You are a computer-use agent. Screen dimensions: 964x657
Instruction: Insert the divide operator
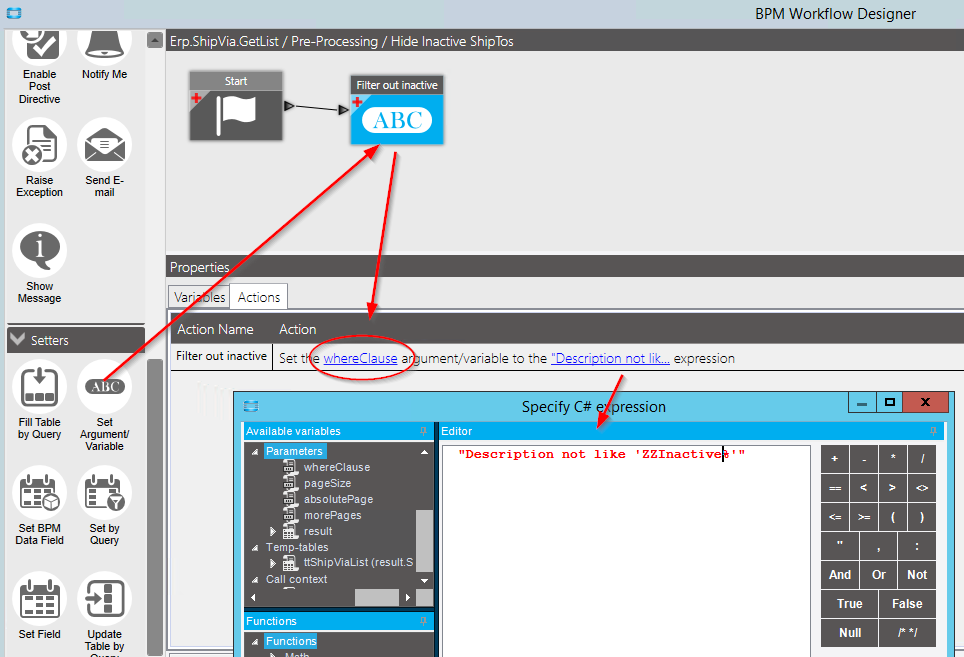click(x=922, y=459)
